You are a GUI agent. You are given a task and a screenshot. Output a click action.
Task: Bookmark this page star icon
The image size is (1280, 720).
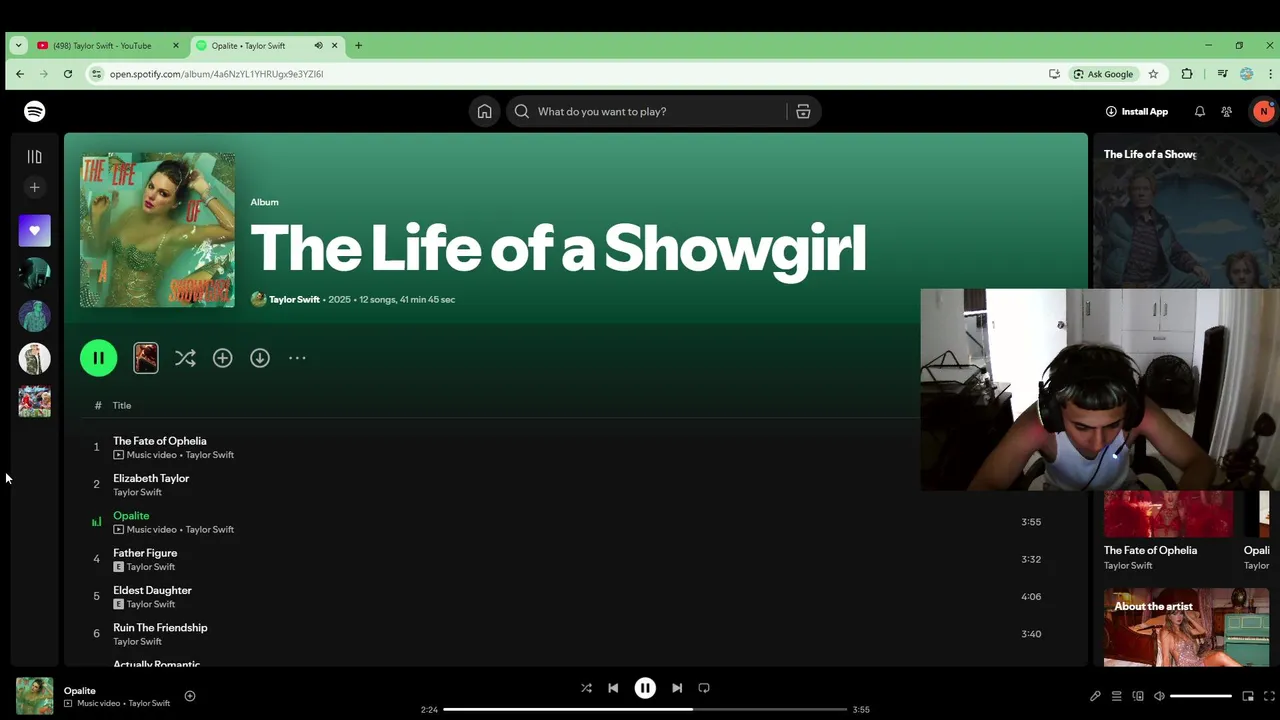pos(1153,74)
